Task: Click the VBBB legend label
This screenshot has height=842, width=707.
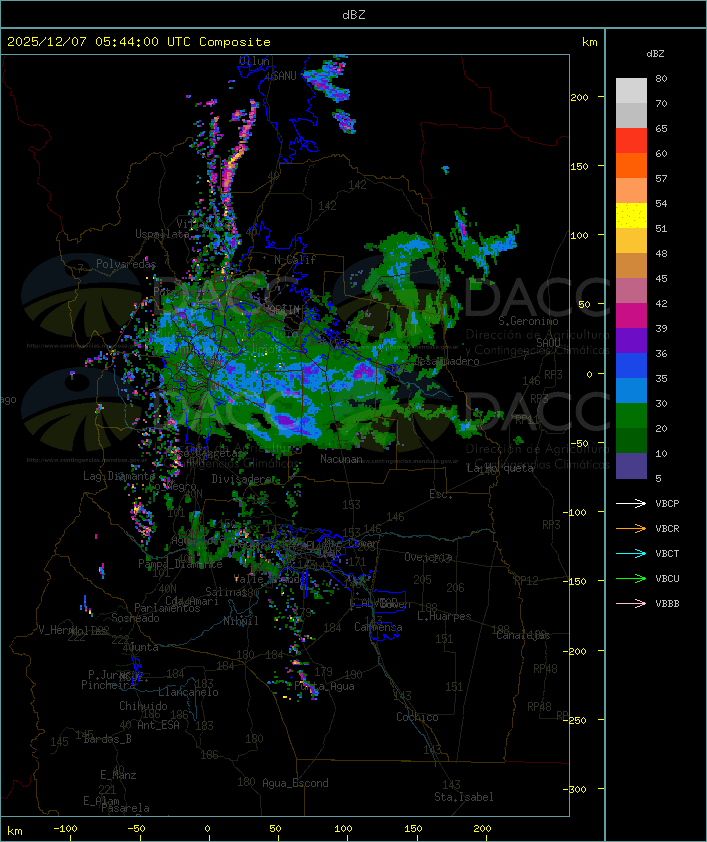Action: pos(667,604)
